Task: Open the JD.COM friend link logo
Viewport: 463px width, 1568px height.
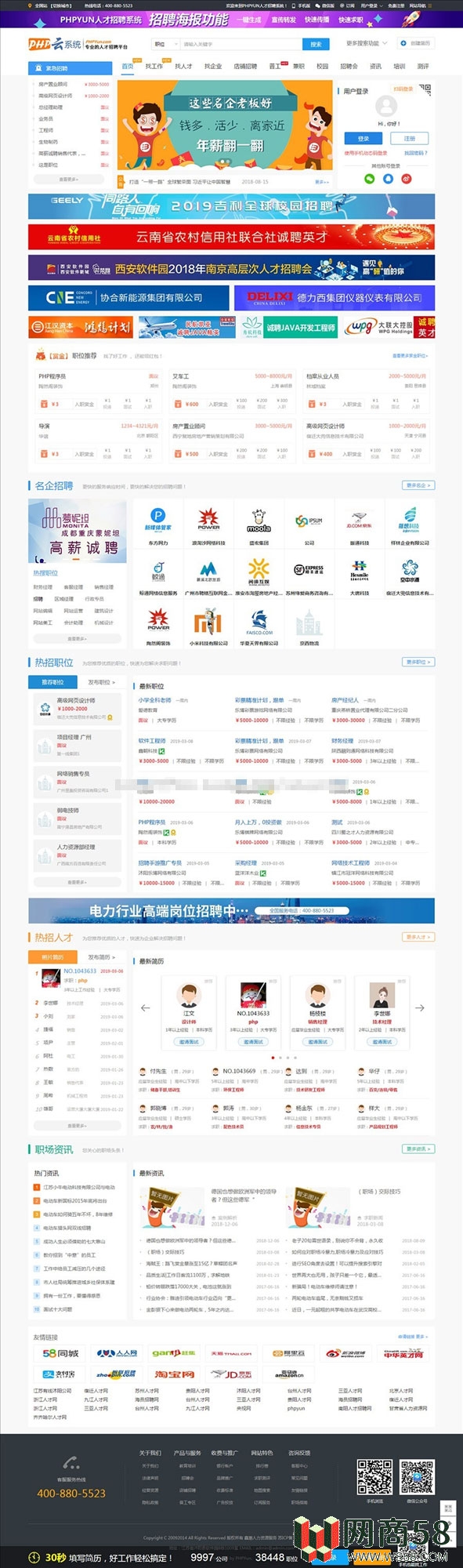Action: click(231, 1375)
